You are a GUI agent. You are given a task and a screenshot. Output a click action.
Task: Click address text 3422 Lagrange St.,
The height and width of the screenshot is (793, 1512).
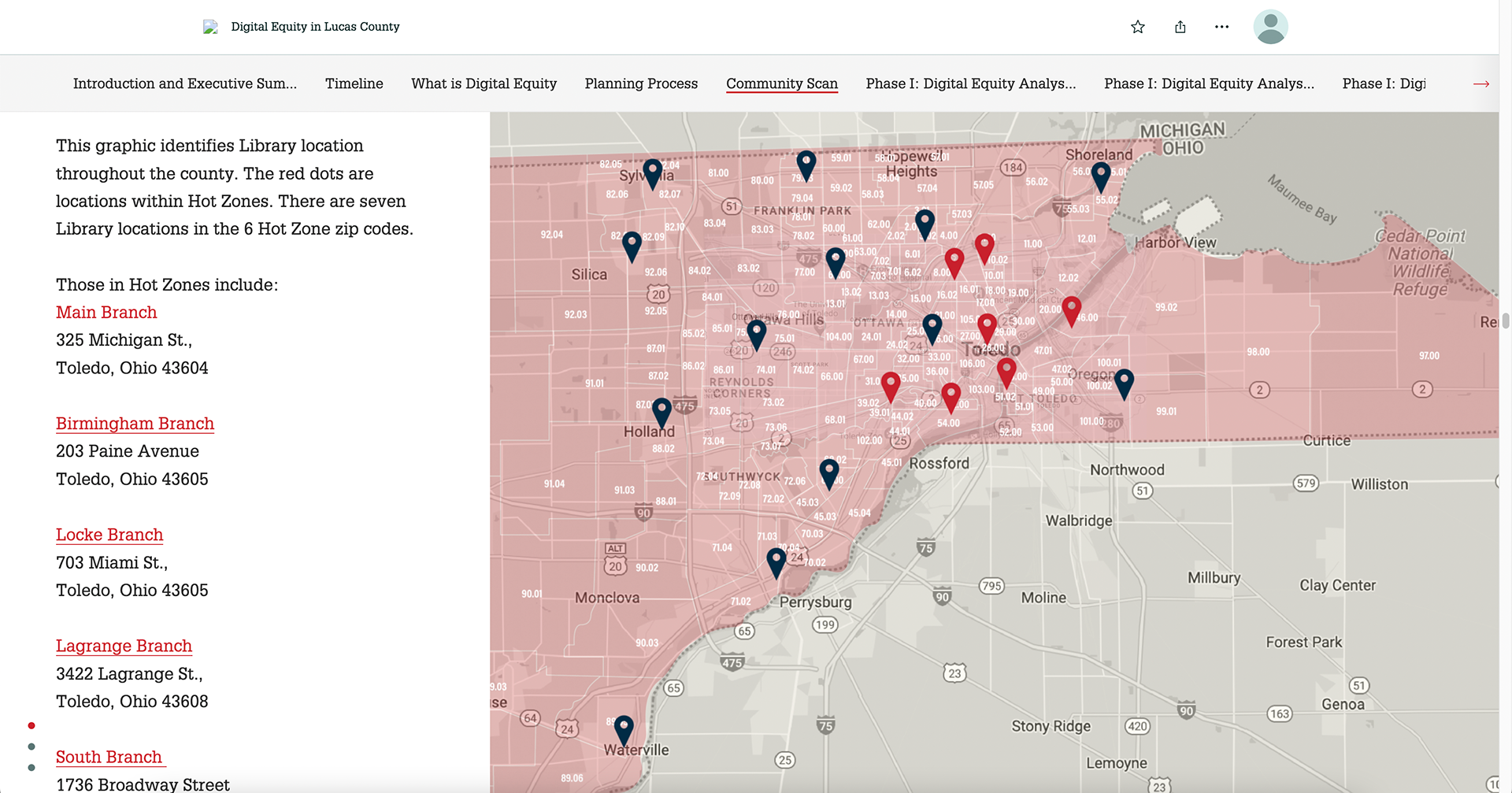coord(129,674)
